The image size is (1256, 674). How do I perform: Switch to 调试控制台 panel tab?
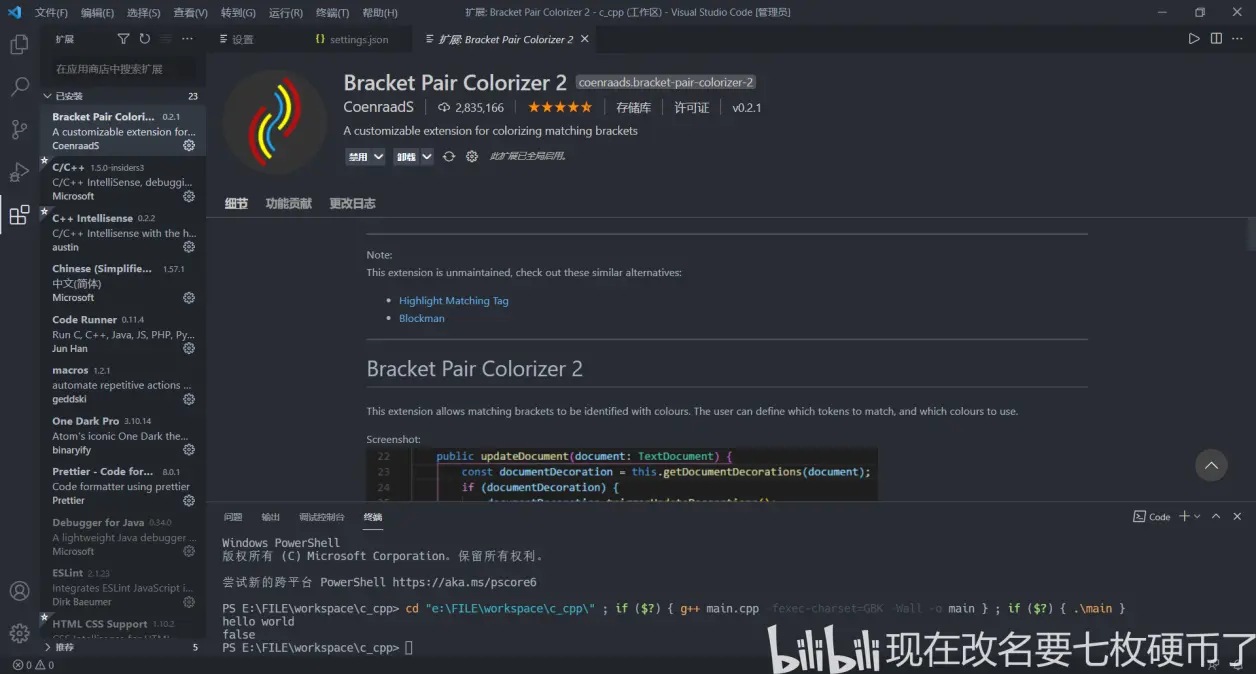pyautogui.click(x=321, y=517)
